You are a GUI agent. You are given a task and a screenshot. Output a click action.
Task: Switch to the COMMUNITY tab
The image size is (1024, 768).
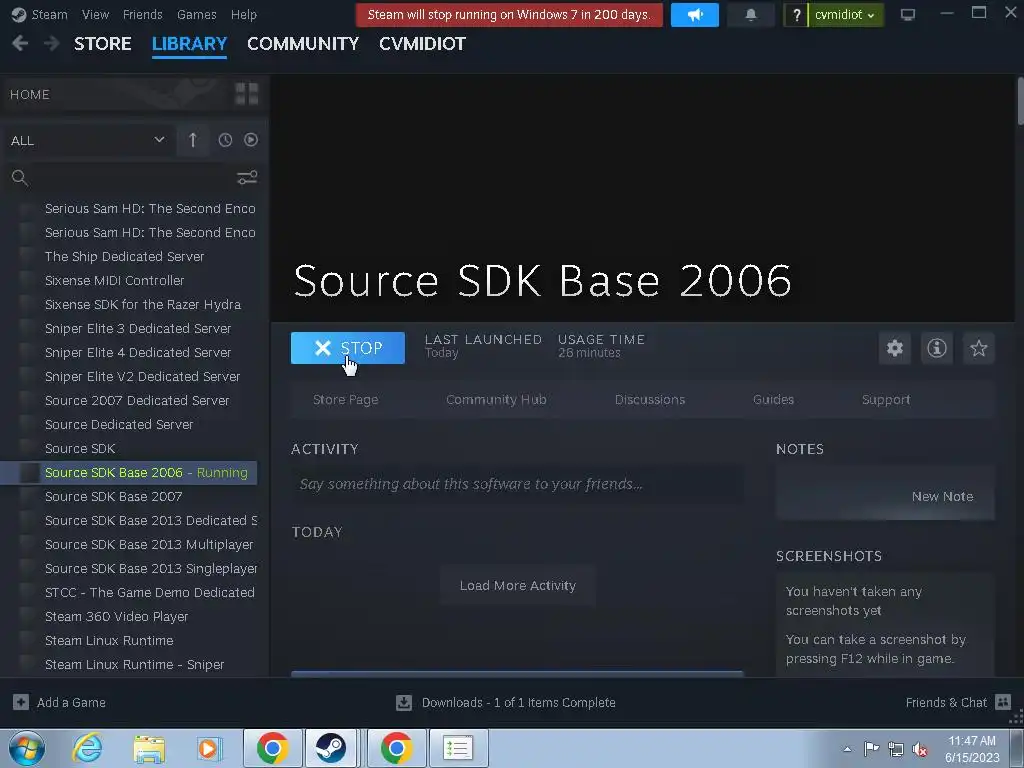point(303,44)
